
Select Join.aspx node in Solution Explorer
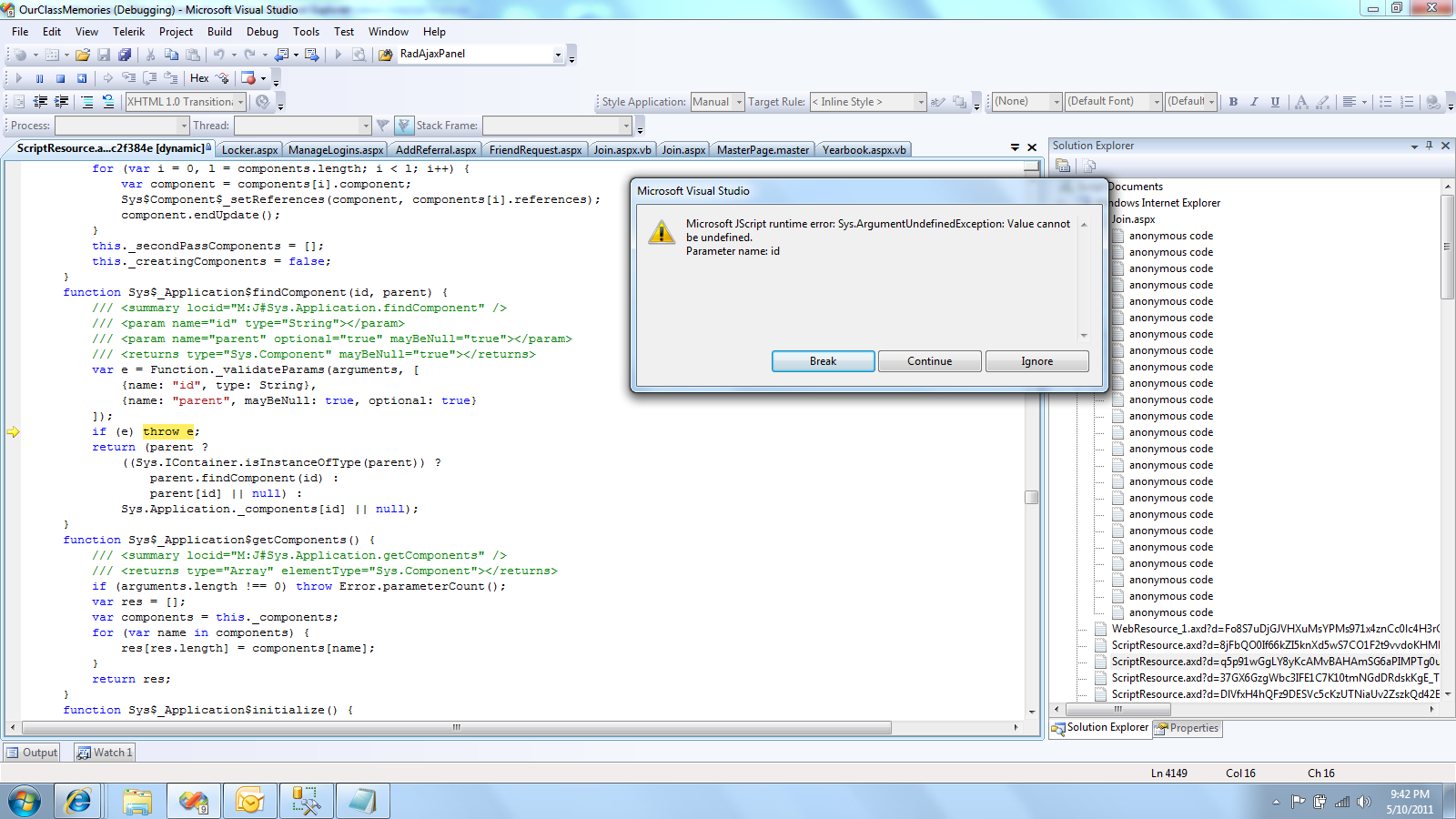tap(1133, 219)
